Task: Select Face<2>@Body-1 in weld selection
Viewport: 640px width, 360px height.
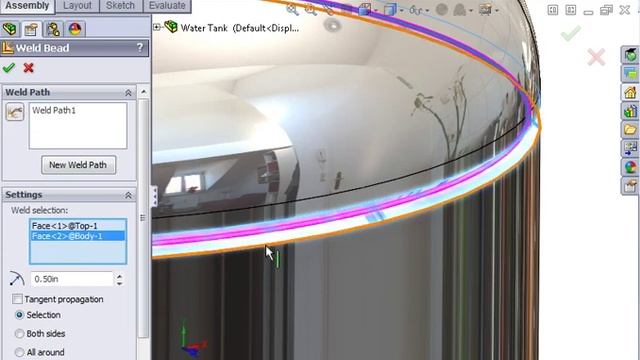Action: [x=78, y=236]
